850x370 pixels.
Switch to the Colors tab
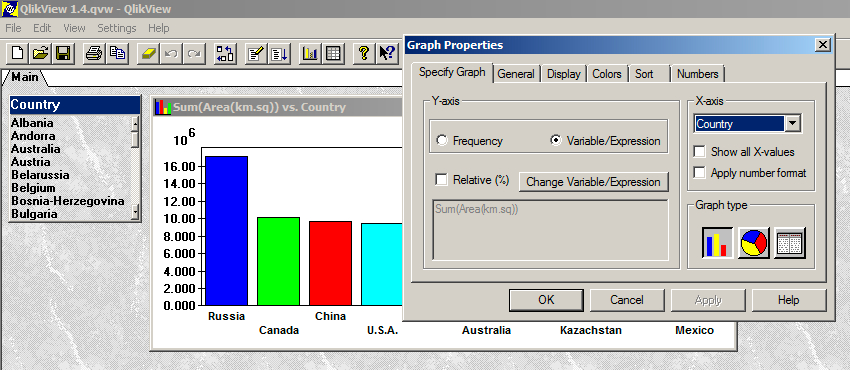pyautogui.click(x=607, y=74)
